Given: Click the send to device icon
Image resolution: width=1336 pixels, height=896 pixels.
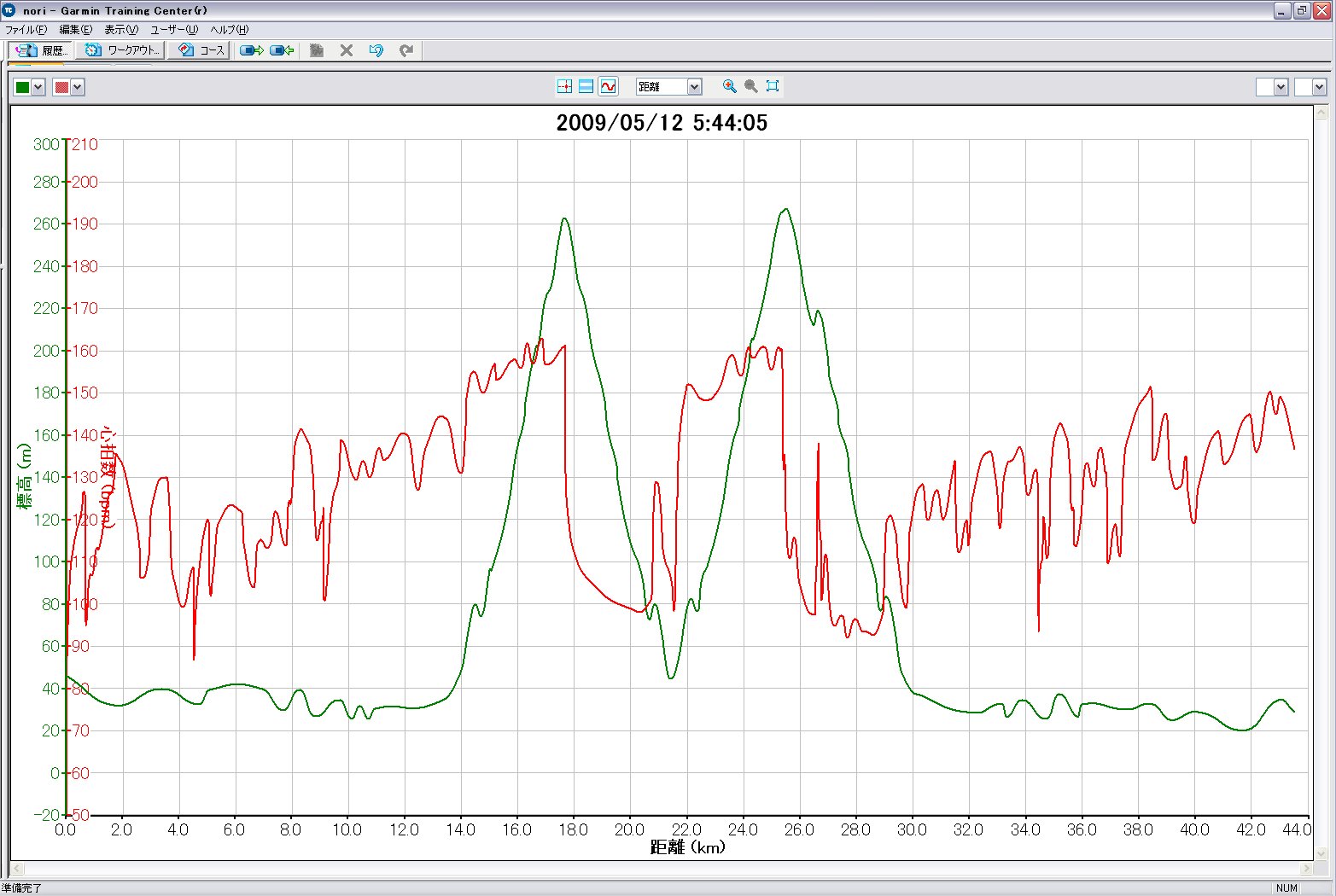Looking at the screenshot, I should [x=252, y=50].
